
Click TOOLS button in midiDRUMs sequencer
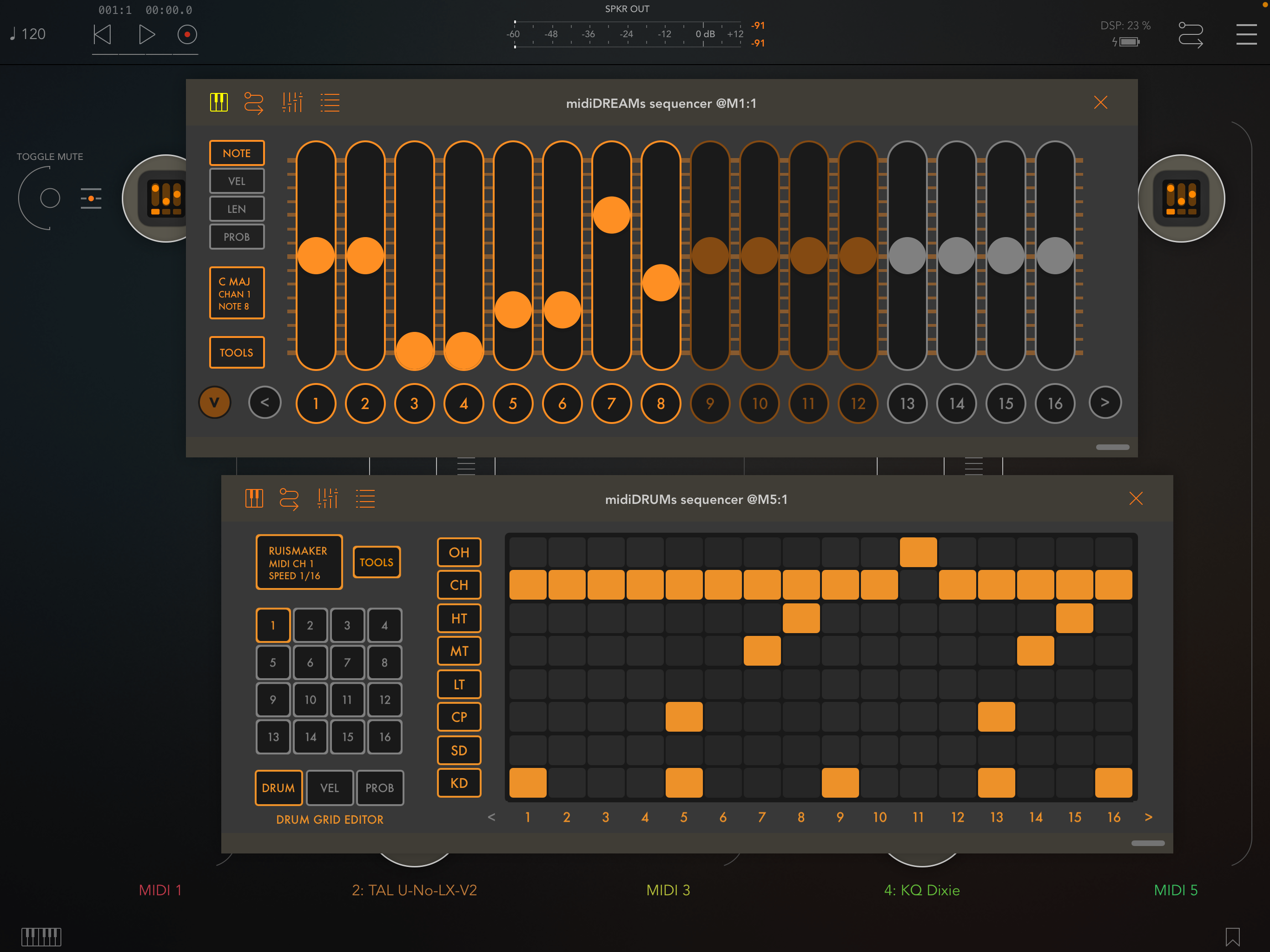(377, 562)
